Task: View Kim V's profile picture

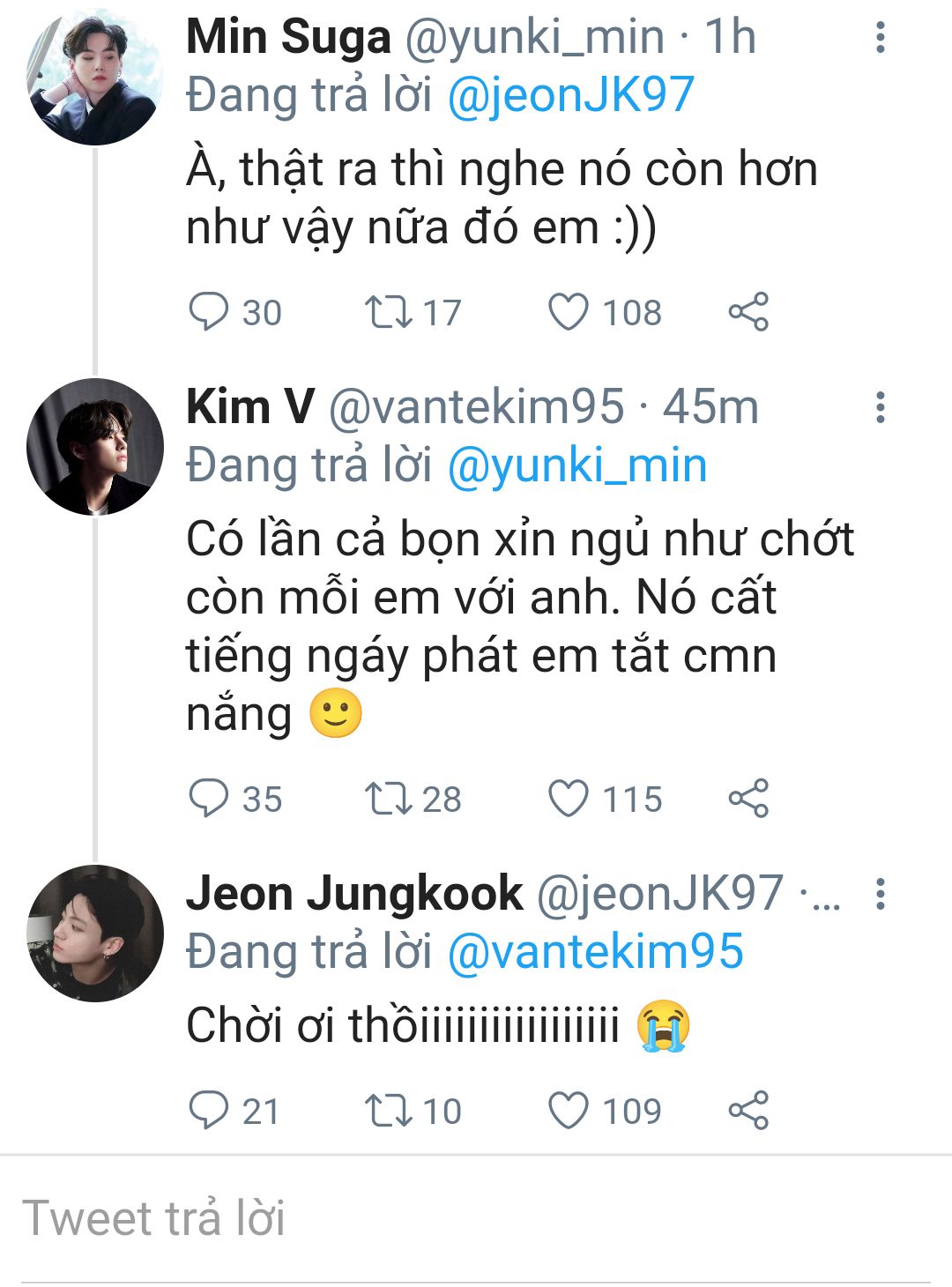Action: pos(95,446)
